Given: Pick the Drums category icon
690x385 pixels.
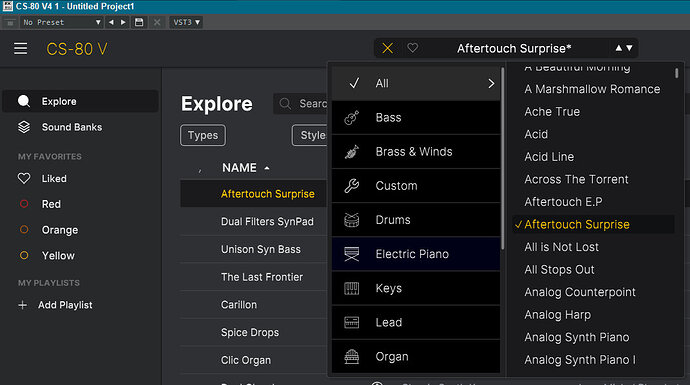Looking at the screenshot, I should 352,220.
